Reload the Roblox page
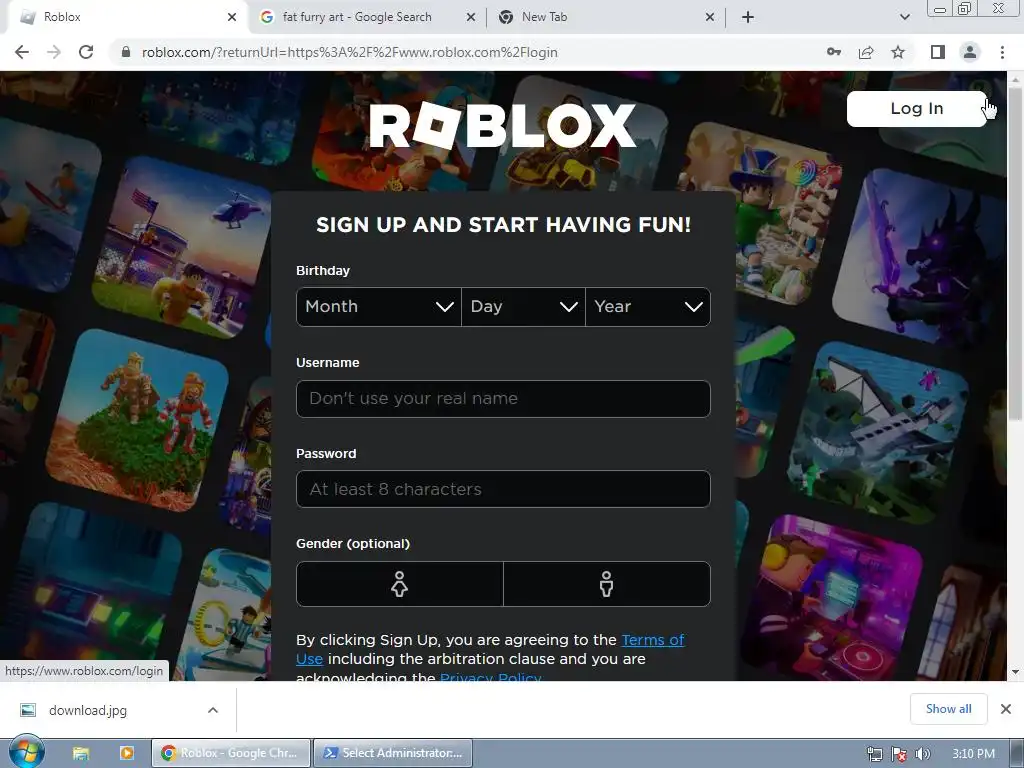The width and height of the screenshot is (1024, 768). (x=86, y=52)
